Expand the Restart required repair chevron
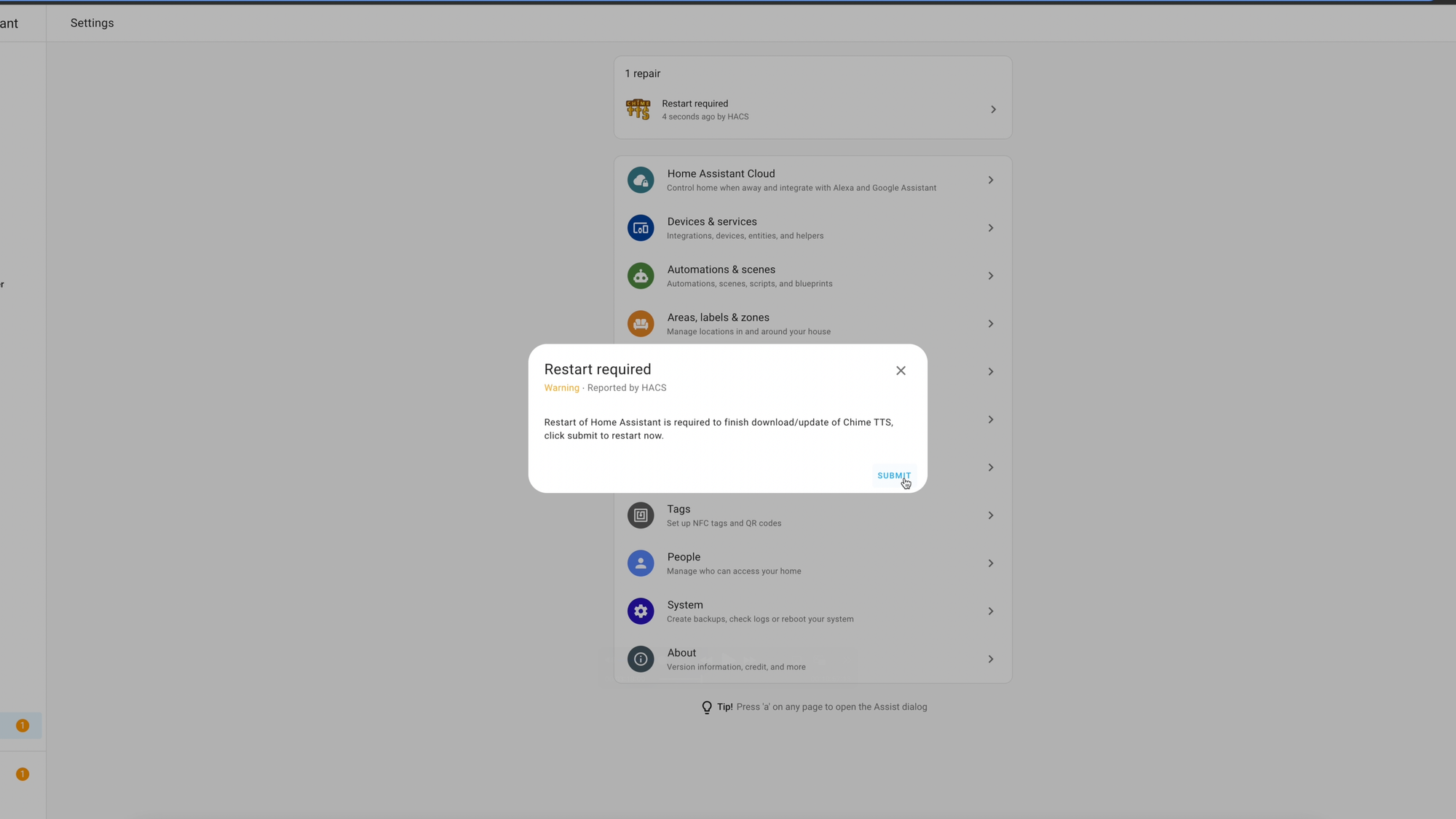The width and height of the screenshot is (1456, 819). point(993,109)
